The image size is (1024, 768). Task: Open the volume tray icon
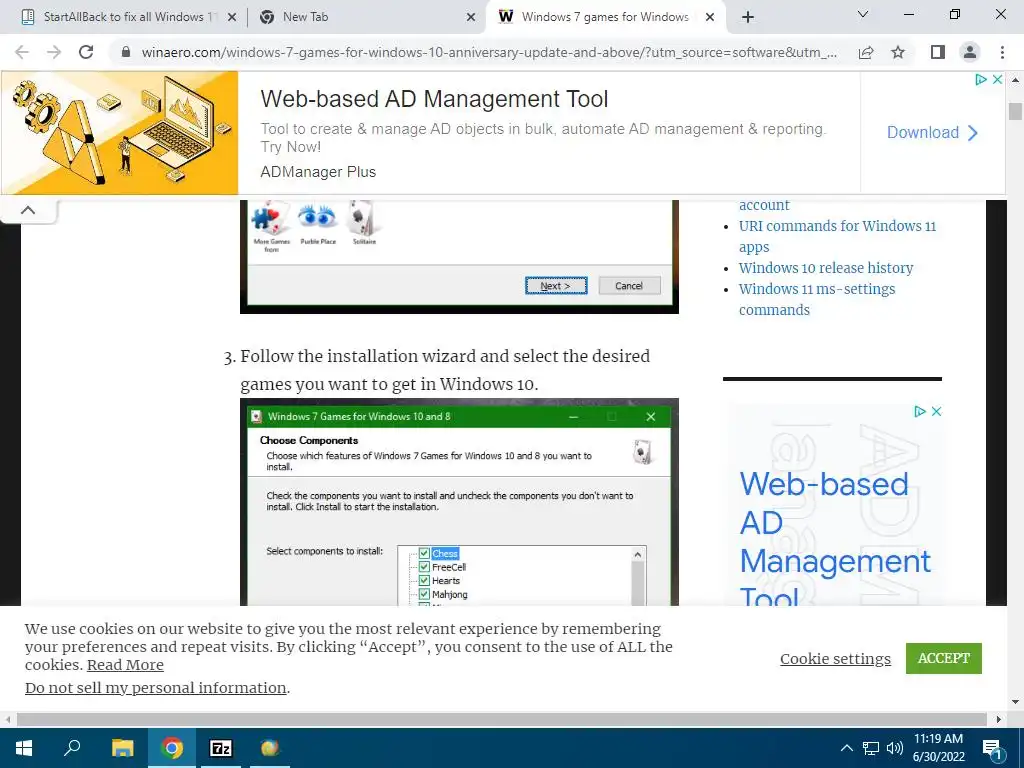coord(895,748)
